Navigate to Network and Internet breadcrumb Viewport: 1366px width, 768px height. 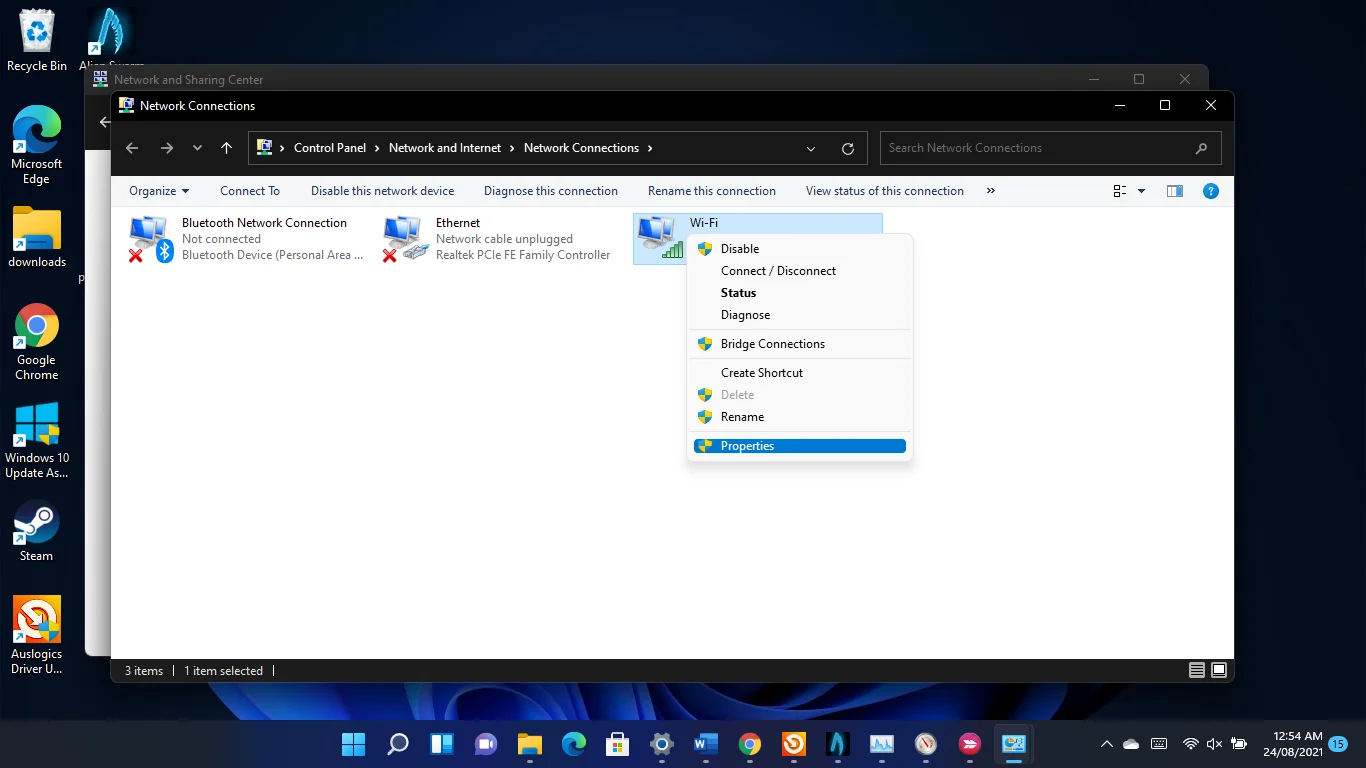pos(445,148)
